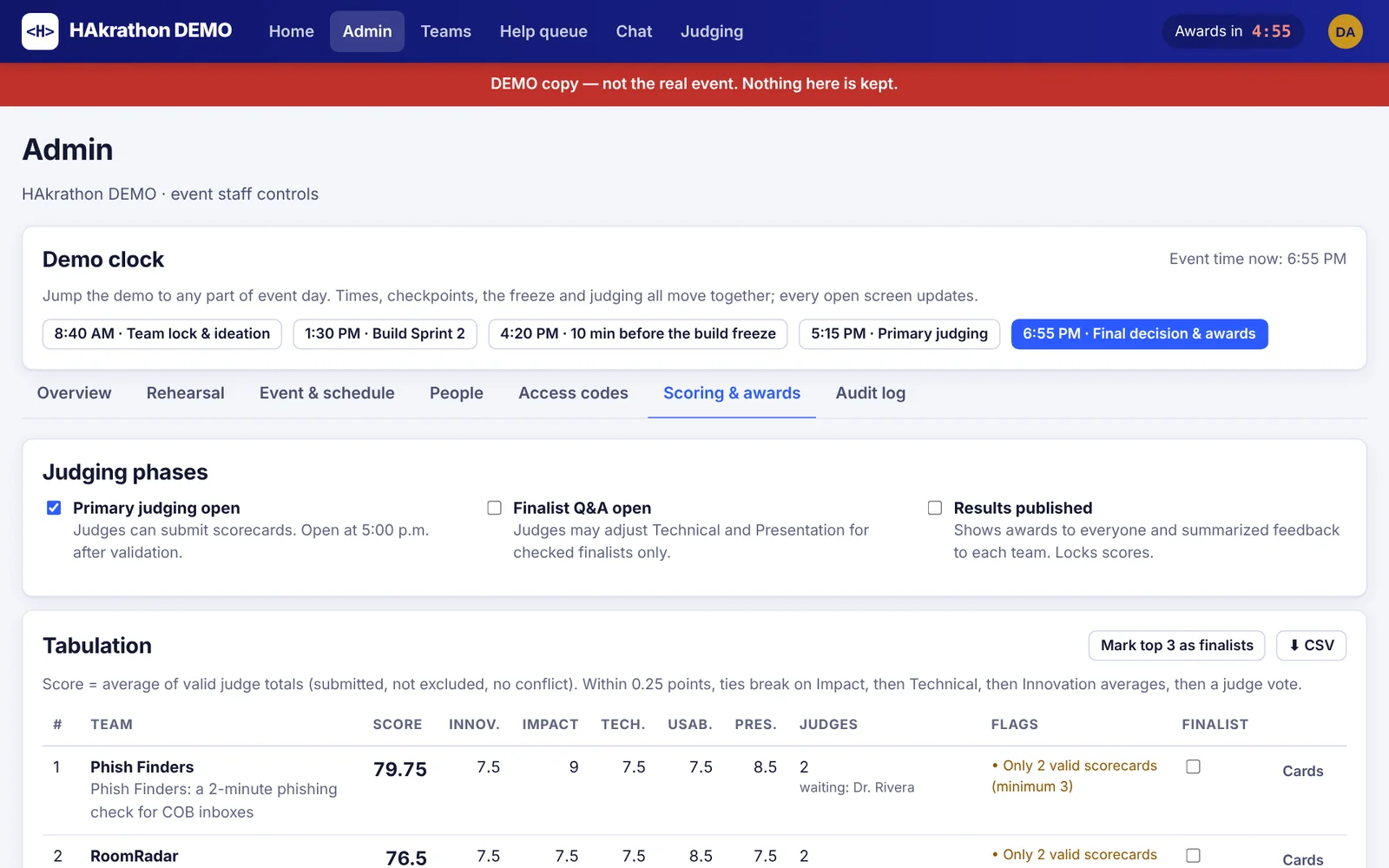Switch to the Overview tab
Viewport: 1389px width, 868px height.
[x=75, y=393]
